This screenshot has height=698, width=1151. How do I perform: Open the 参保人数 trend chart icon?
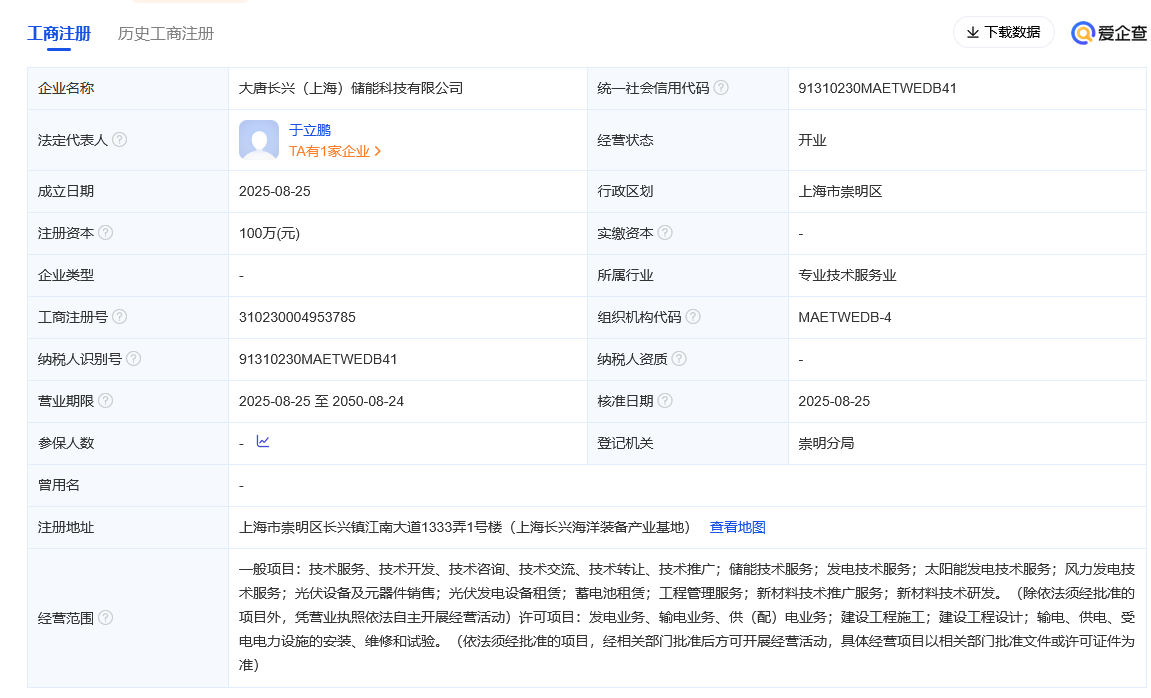click(x=263, y=441)
